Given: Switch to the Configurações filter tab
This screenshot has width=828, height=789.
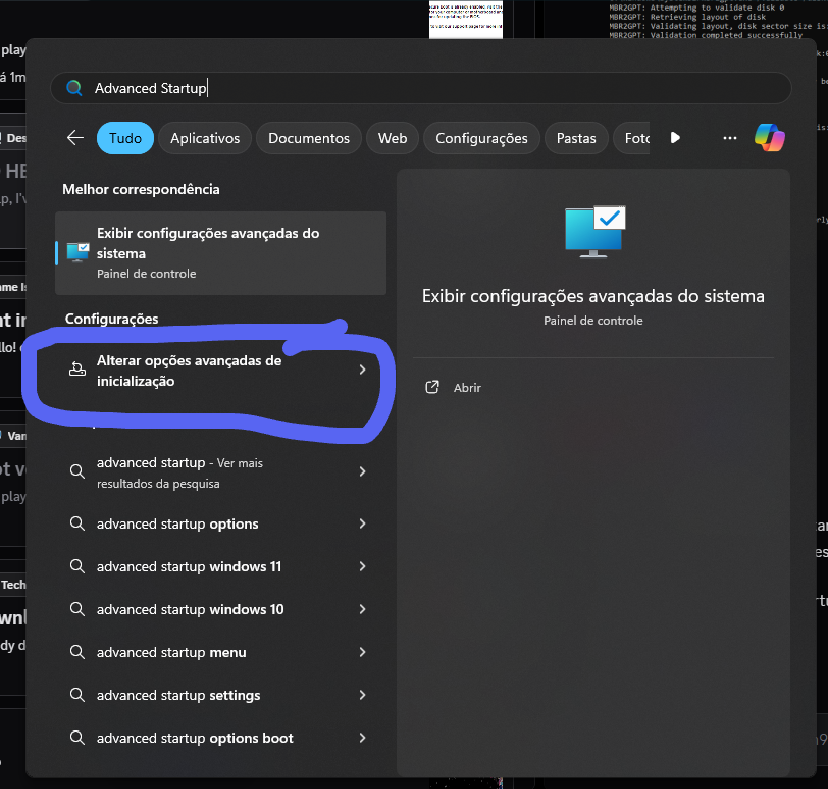Looking at the screenshot, I should coord(481,138).
